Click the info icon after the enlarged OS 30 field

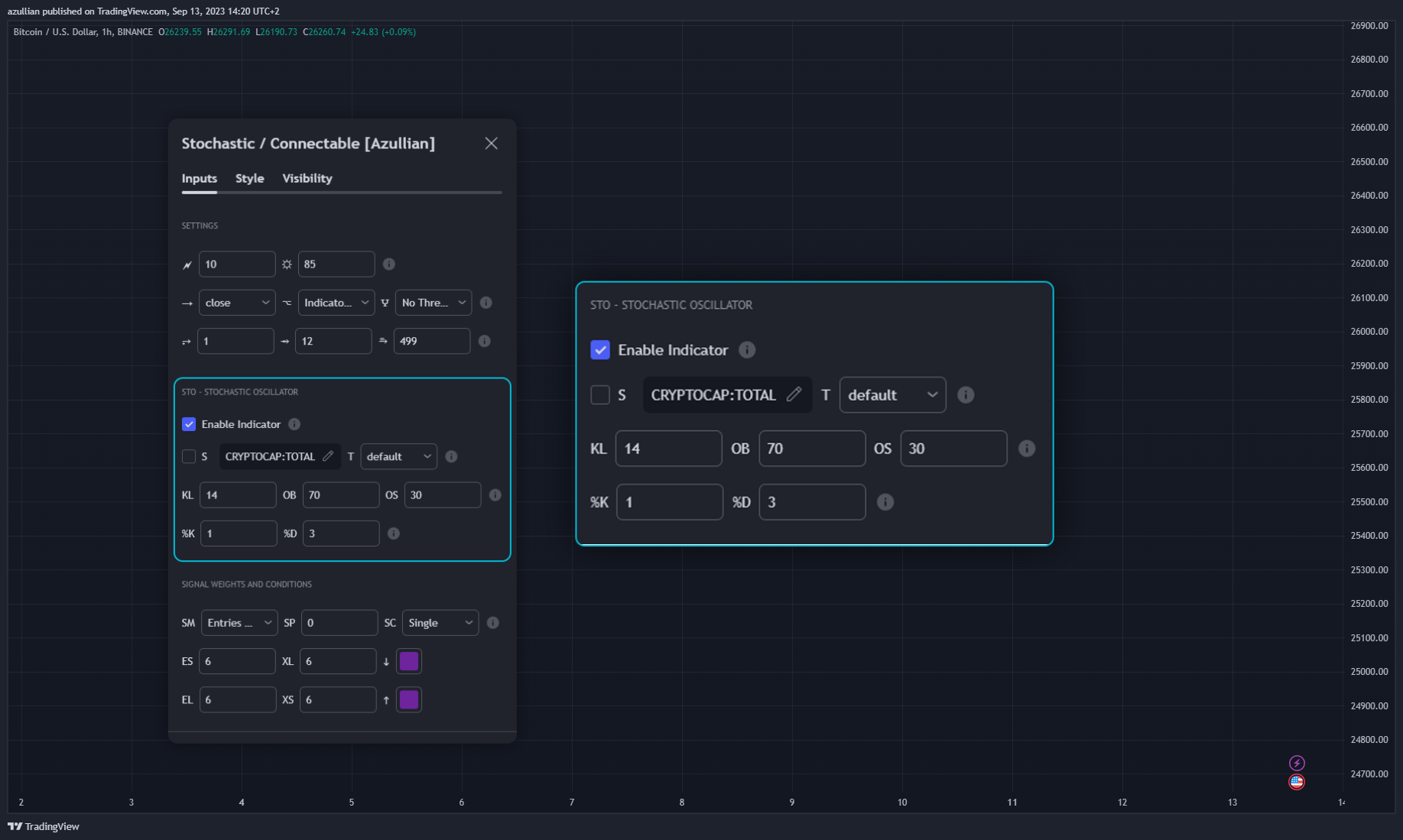1027,449
